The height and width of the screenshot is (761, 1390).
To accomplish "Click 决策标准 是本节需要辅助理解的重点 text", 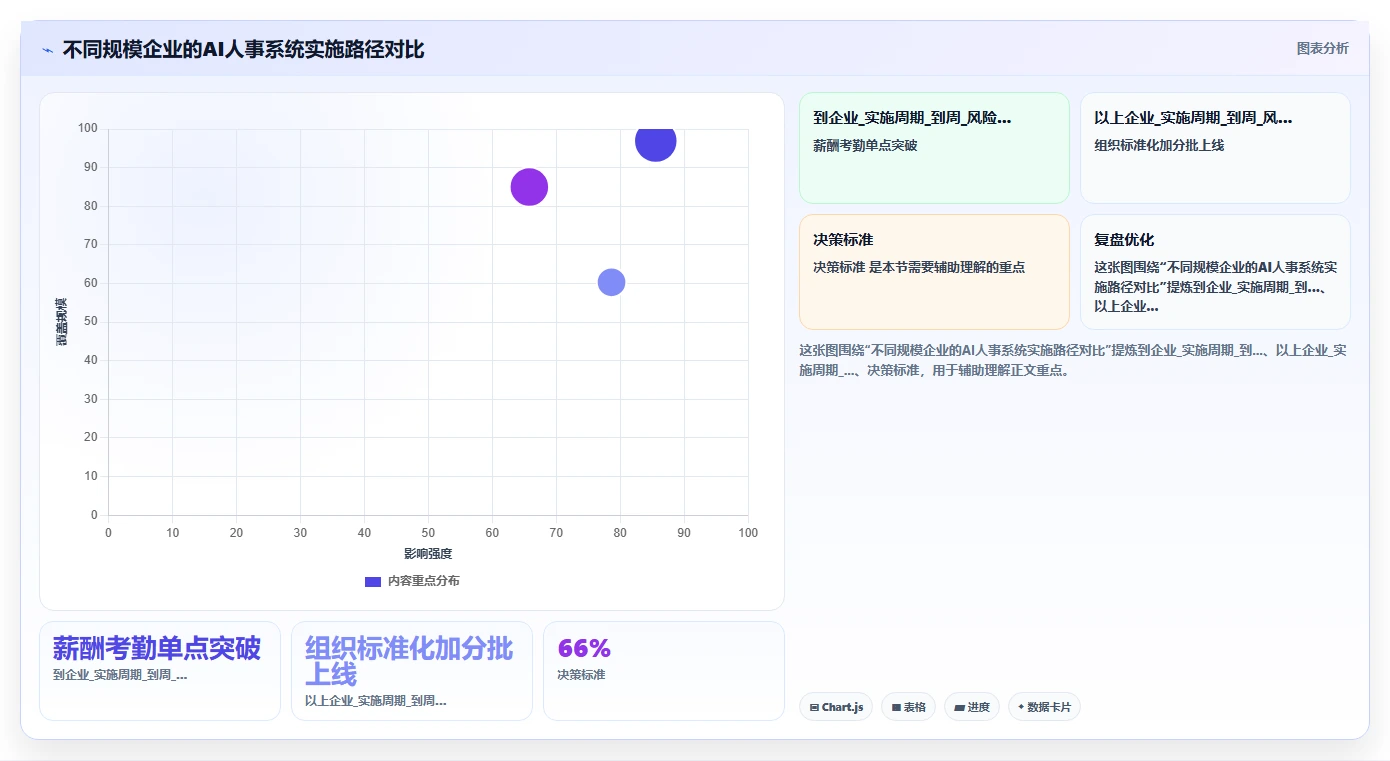I will click(919, 267).
